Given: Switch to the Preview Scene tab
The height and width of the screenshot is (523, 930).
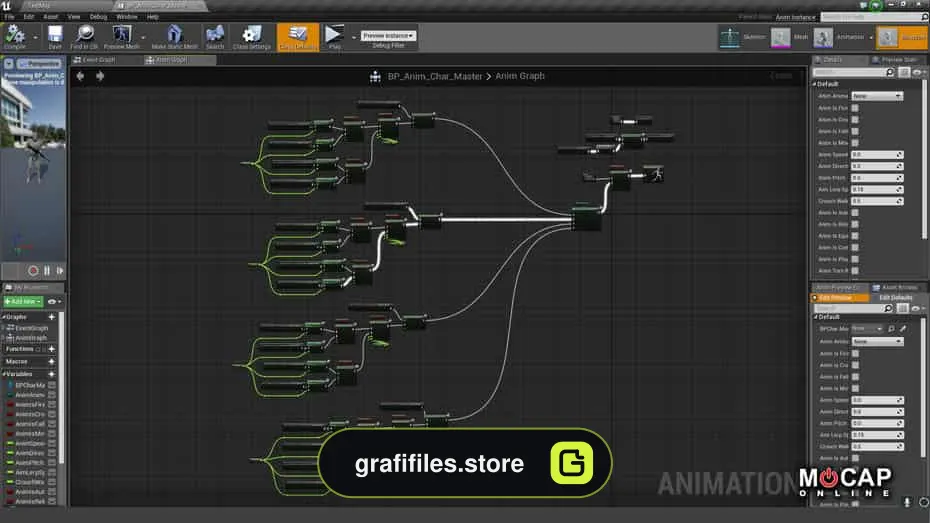Looking at the screenshot, I should (x=896, y=60).
